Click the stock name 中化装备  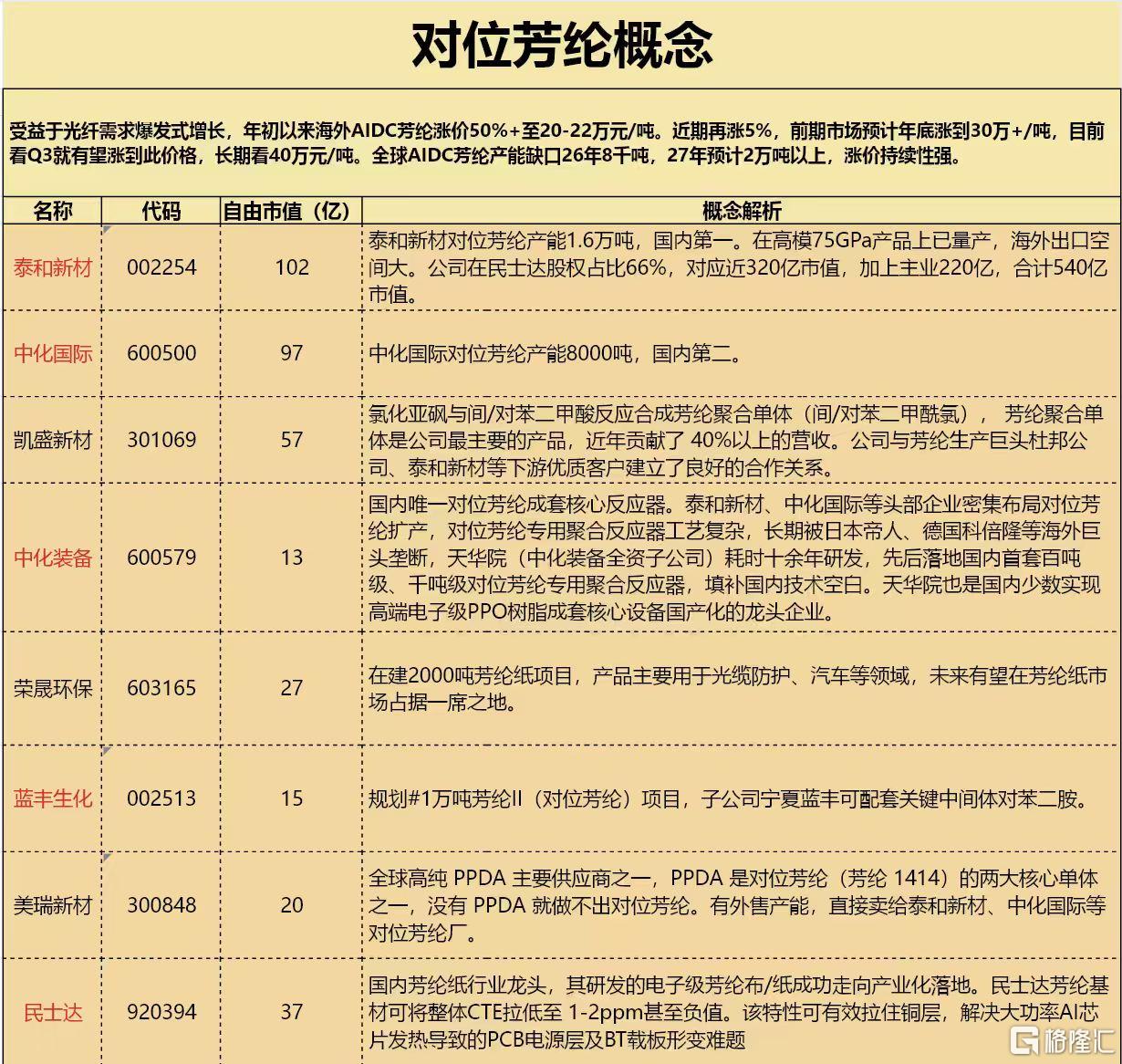point(52,558)
